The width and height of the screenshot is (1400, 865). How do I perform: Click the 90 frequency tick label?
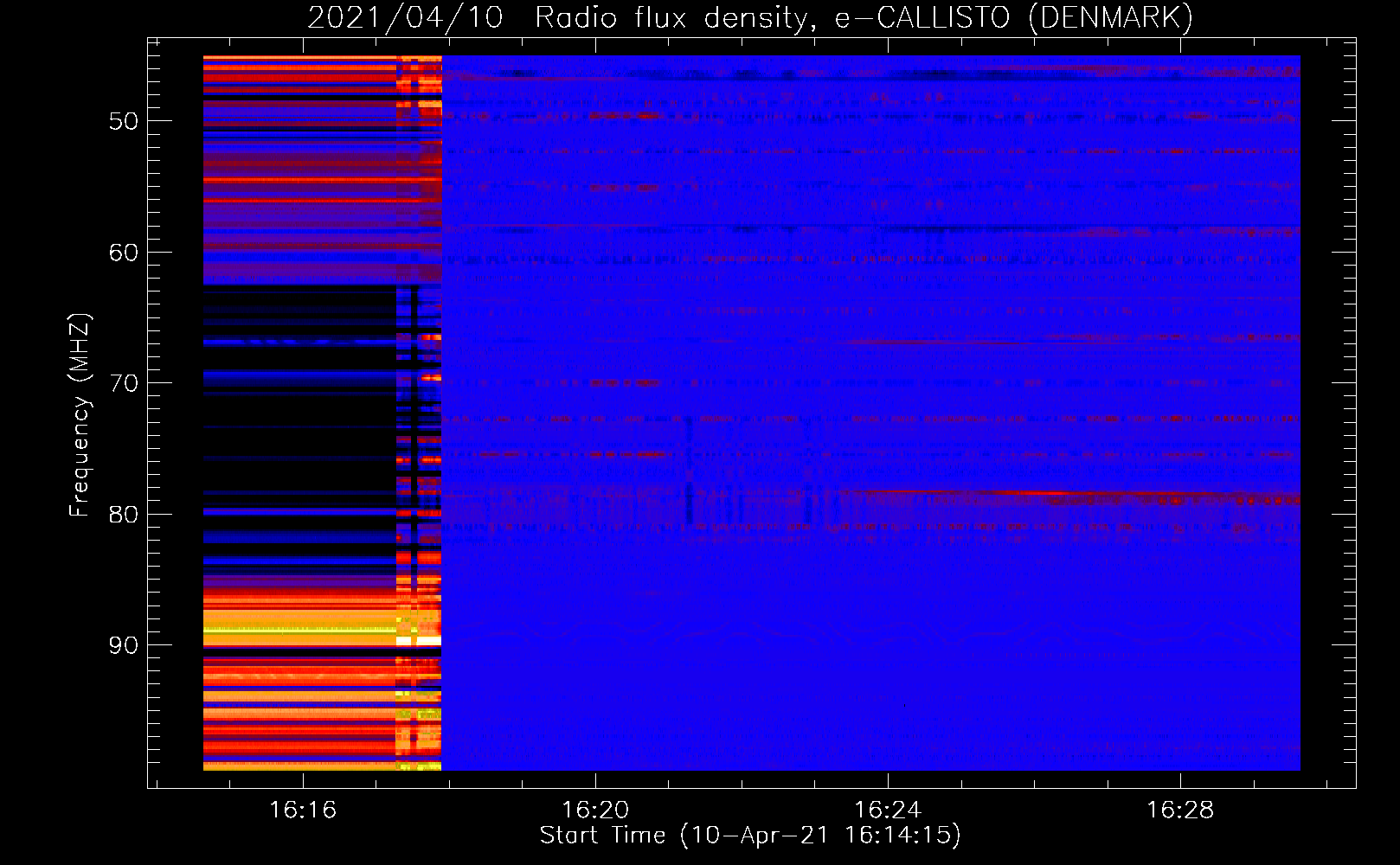[x=124, y=645]
